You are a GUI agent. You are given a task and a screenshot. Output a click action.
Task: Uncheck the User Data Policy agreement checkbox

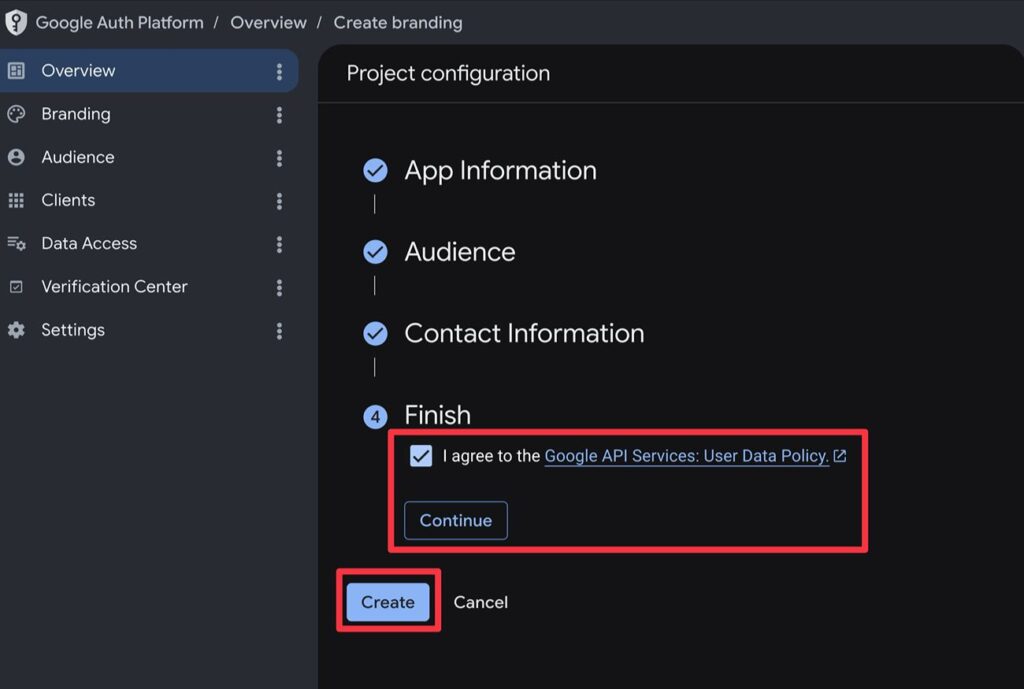421,455
